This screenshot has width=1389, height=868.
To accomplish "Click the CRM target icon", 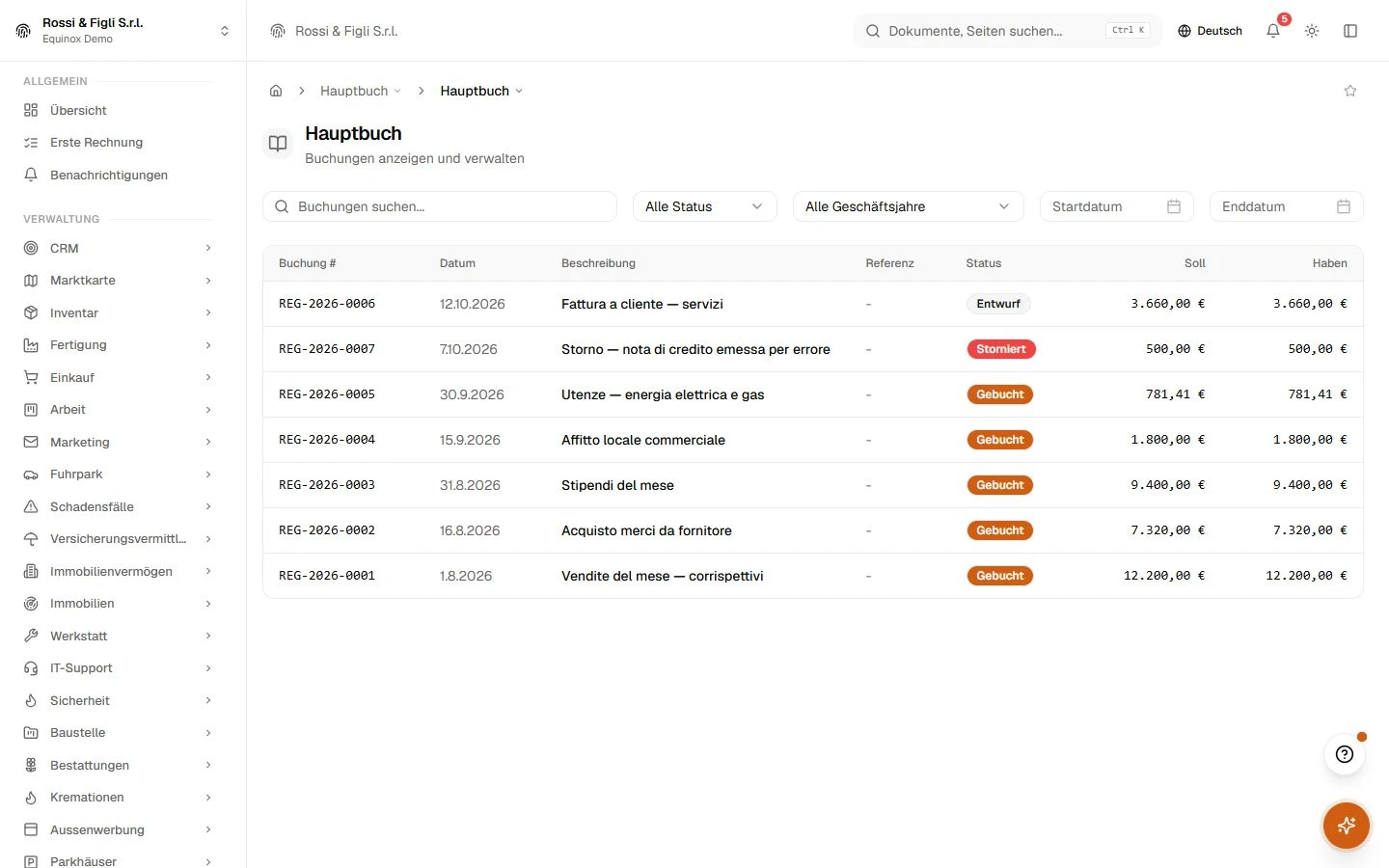I will (x=31, y=248).
